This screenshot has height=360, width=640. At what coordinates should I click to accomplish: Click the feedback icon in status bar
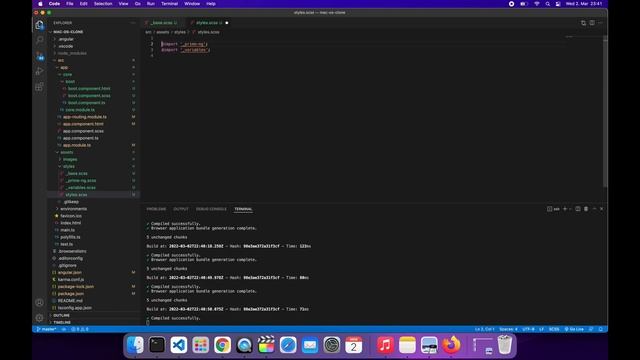click(591, 329)
